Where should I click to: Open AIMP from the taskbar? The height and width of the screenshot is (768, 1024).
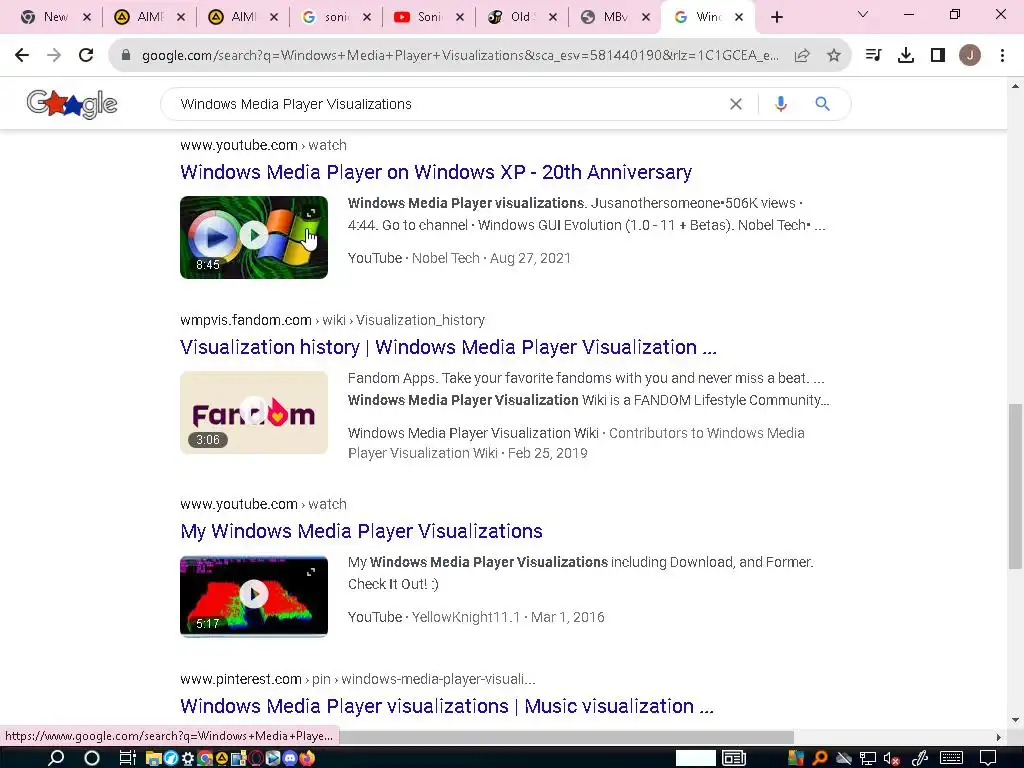coord(222,758)
